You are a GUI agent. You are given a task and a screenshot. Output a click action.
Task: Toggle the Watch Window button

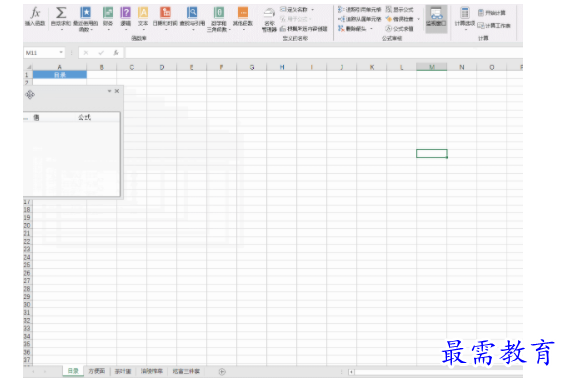point(436,18)
